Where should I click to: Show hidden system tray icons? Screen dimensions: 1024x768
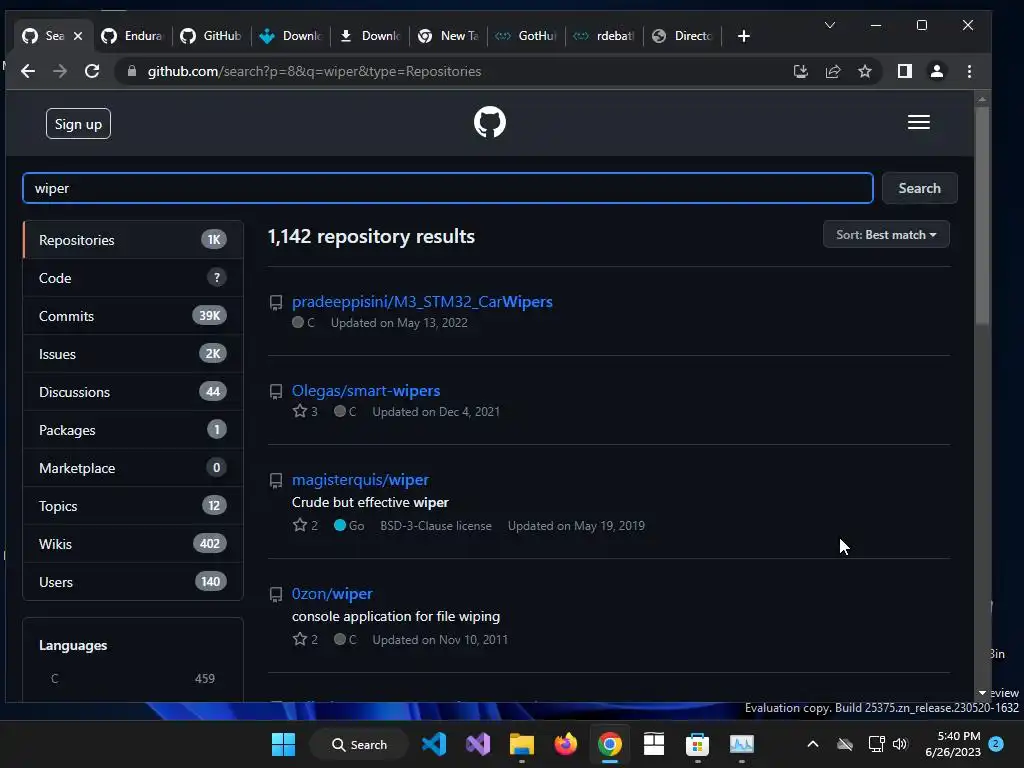tap(812, 744)
